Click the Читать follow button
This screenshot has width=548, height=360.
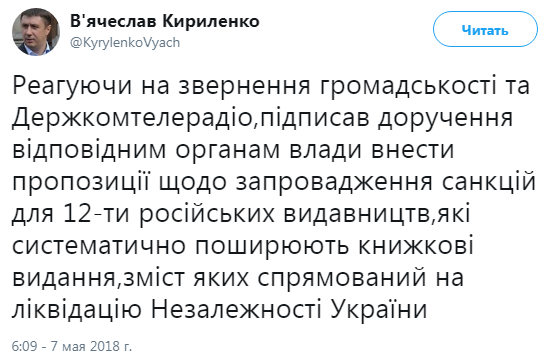pos(485,29)
